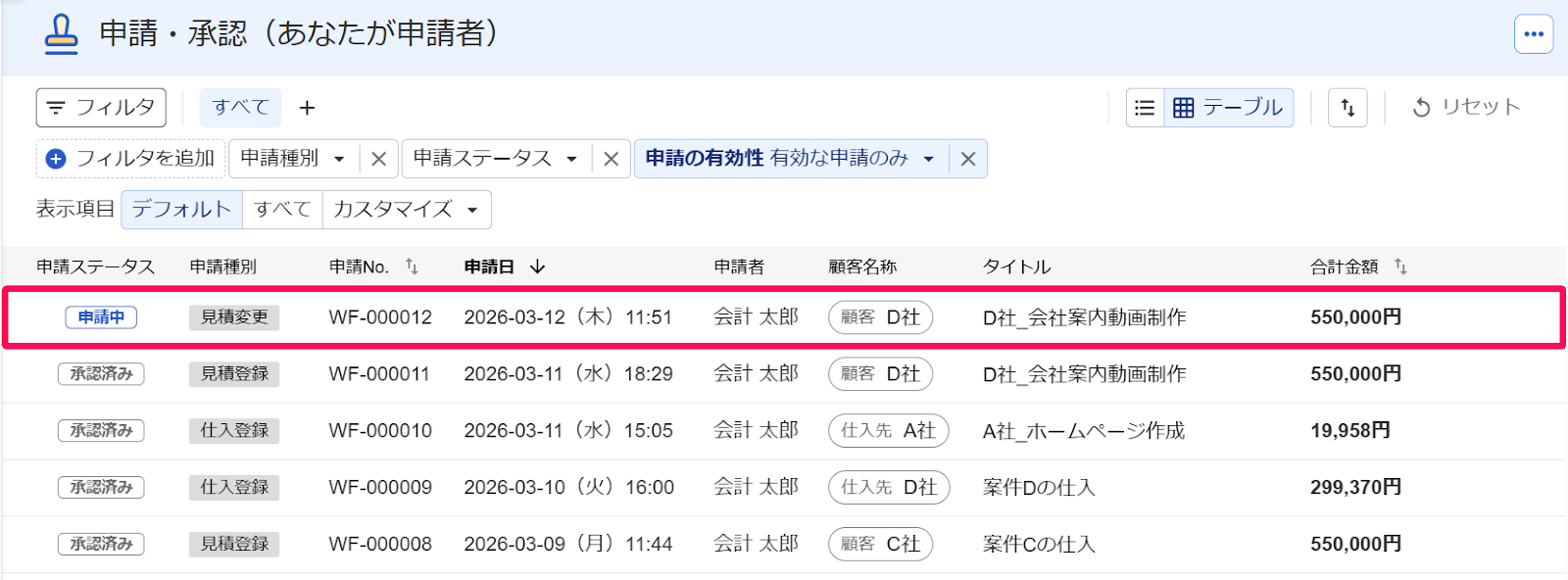Add a new filter tab with plus icon
This screenshot has height=580, width=1568.
pos(307,108)
